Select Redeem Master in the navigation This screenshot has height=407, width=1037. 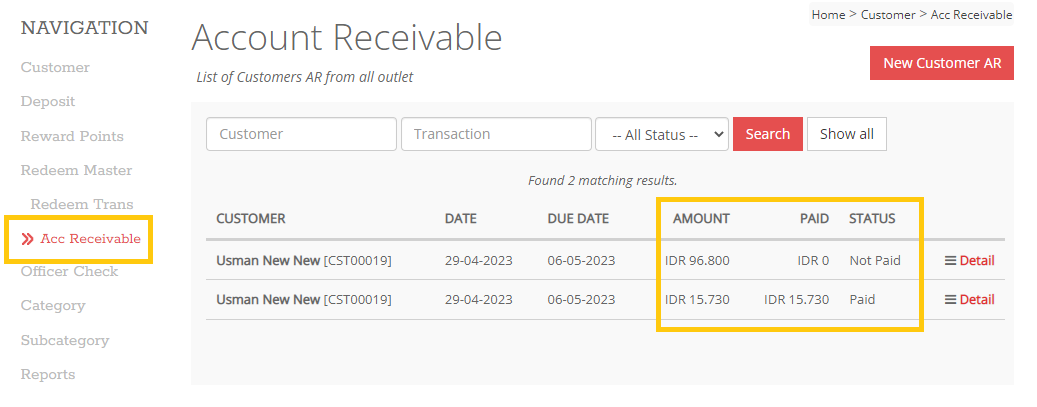(76, 170)
